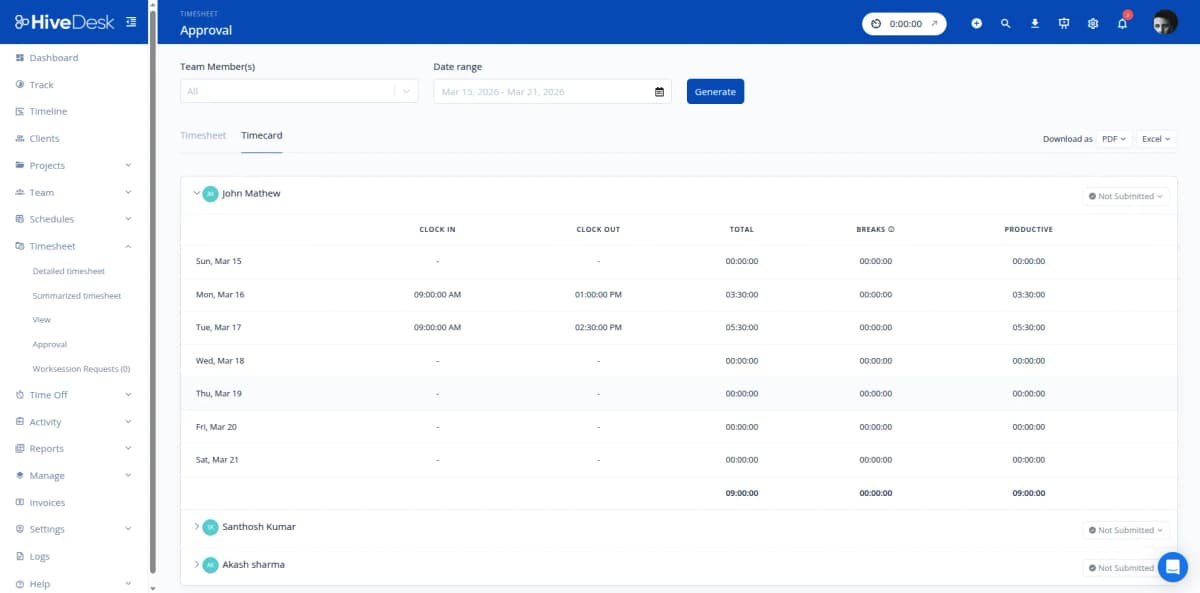Viewport: 1200px width, 593px height.
Task: Click the timer showing 0:00:00
Action: tap(903, 22)
